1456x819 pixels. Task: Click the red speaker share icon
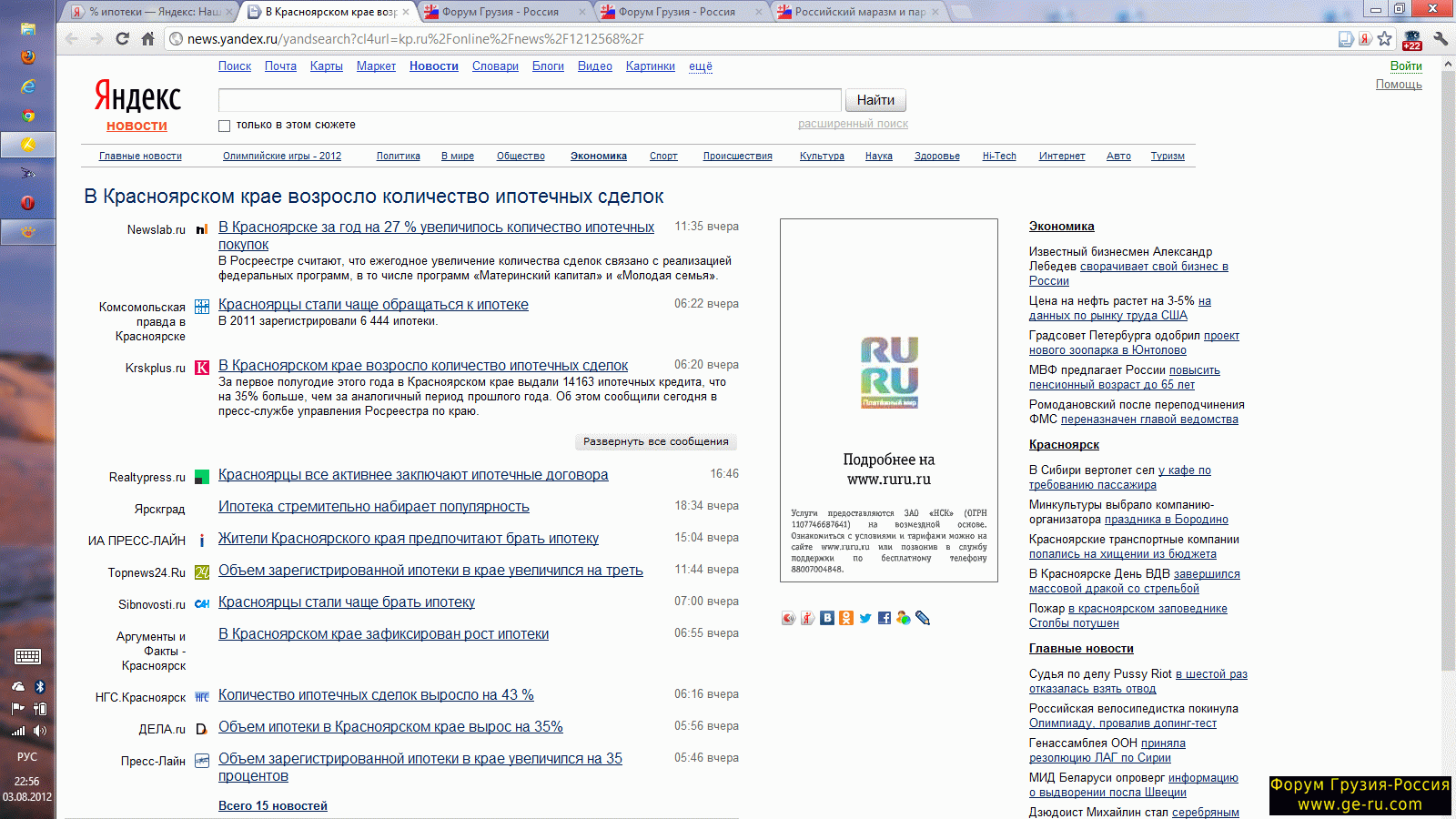[x=788, y=618]
